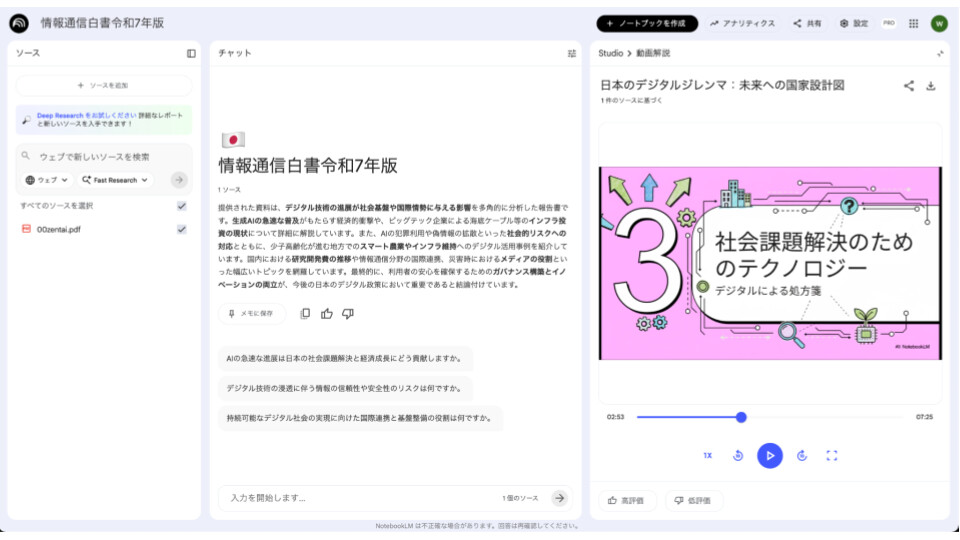The width and height of the screenshot is (960, 540).
Task: Collapse the Sources panel icon
Action: 191,53
